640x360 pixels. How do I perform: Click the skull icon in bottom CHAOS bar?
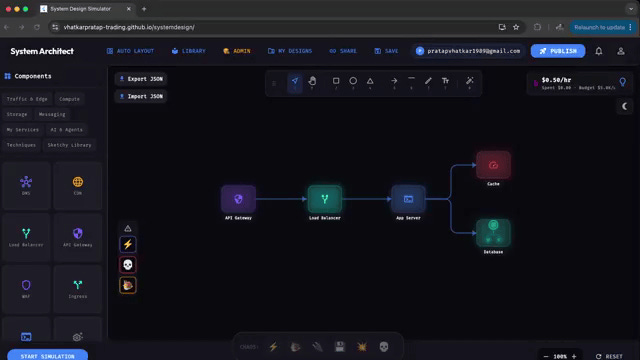pos(384,347)
